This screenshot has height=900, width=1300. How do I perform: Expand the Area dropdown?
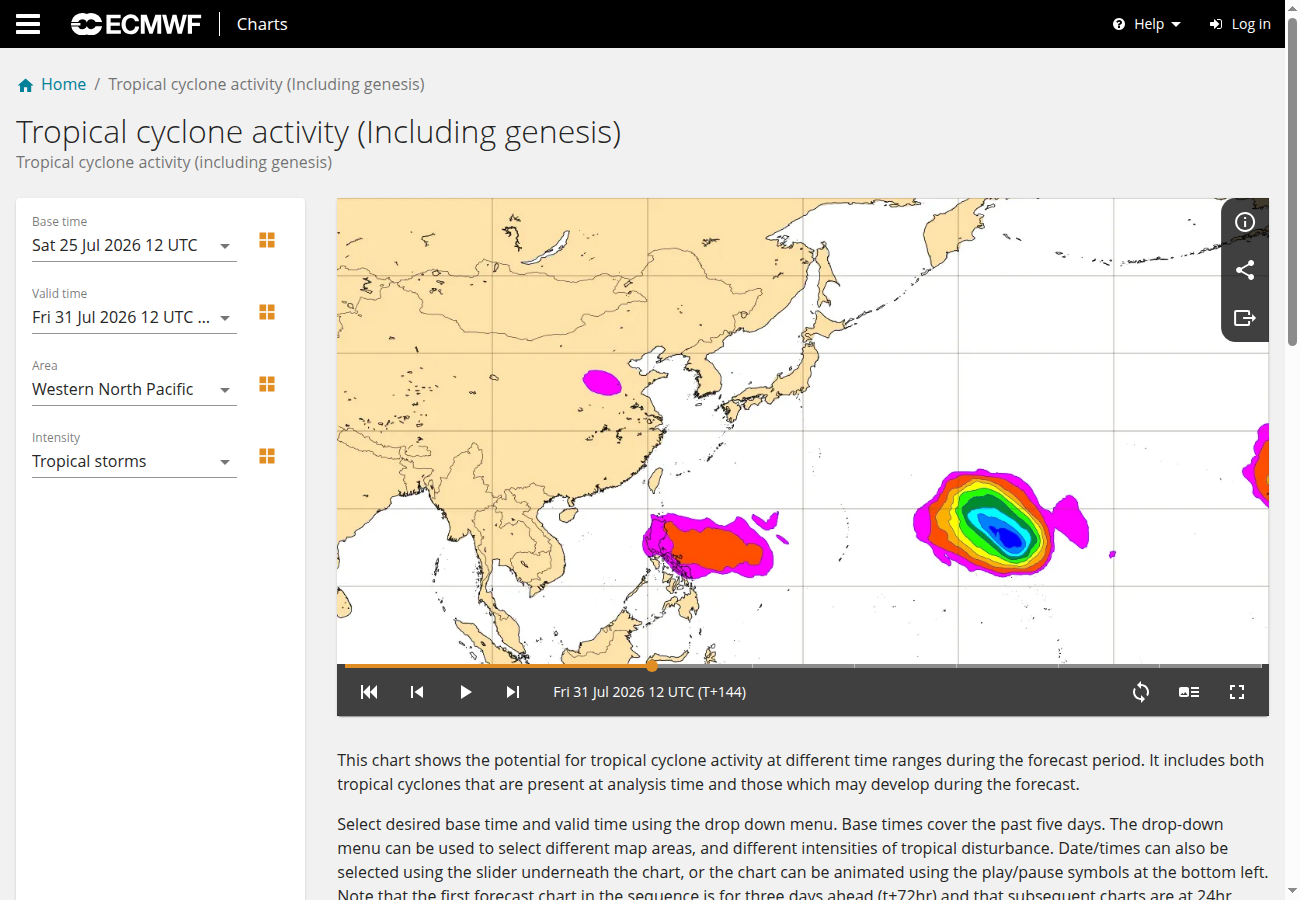[x=134, y=389]
